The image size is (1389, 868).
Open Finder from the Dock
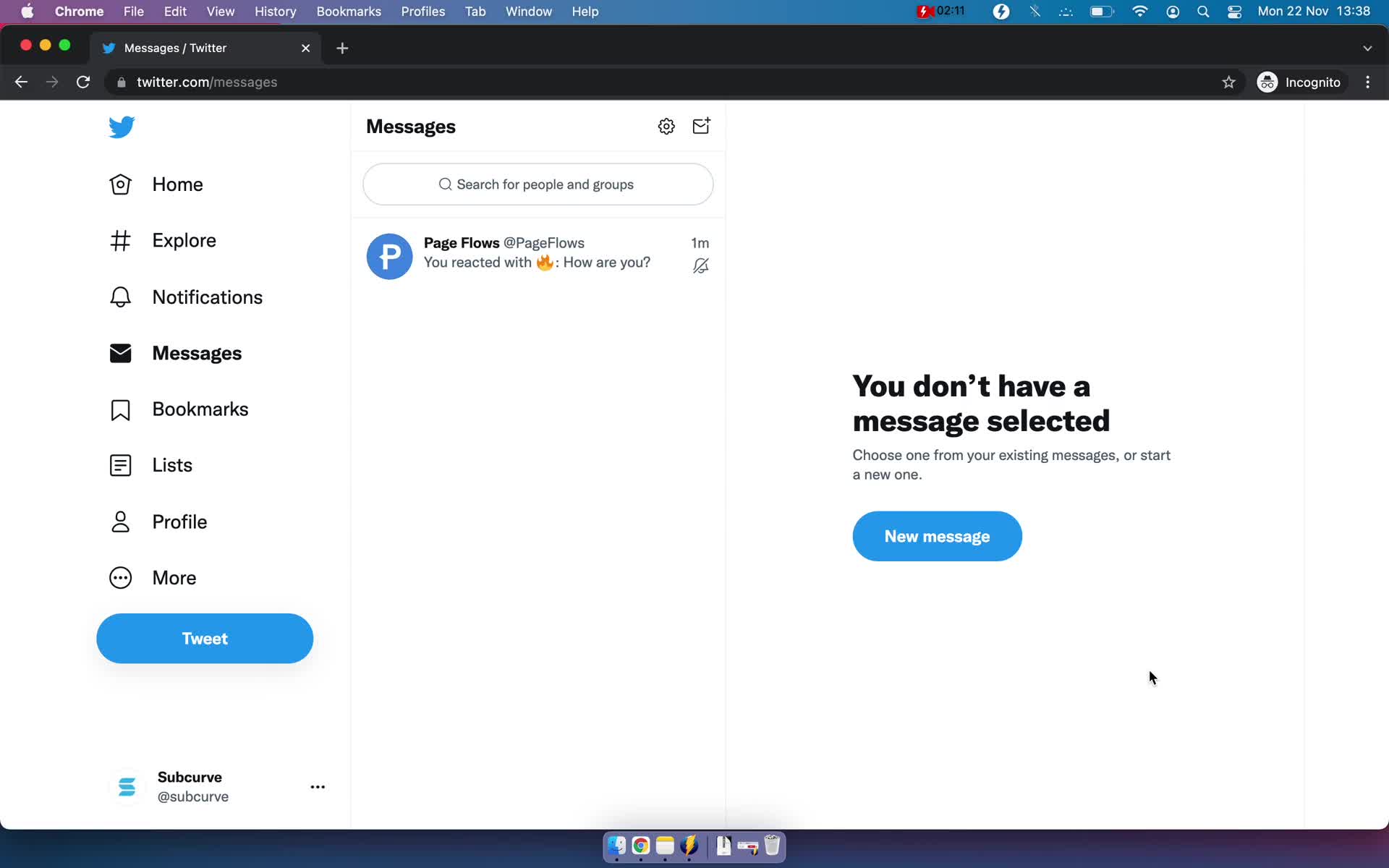(x=617, y=846)
